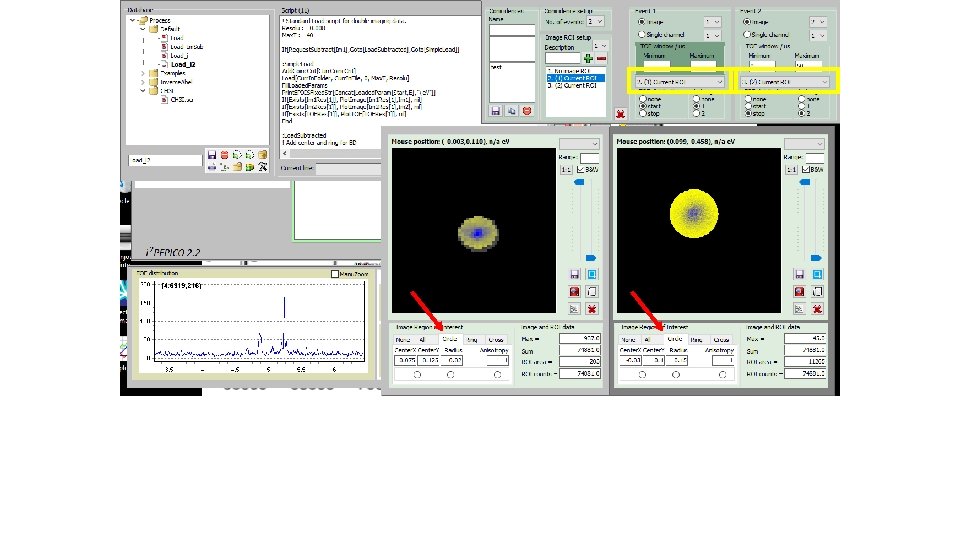Image resolution: width=960 pixels, height=540 pixels.
Task: Click red disk icon beside the right image
Action: pyautogui.click(x=799, y=291)
